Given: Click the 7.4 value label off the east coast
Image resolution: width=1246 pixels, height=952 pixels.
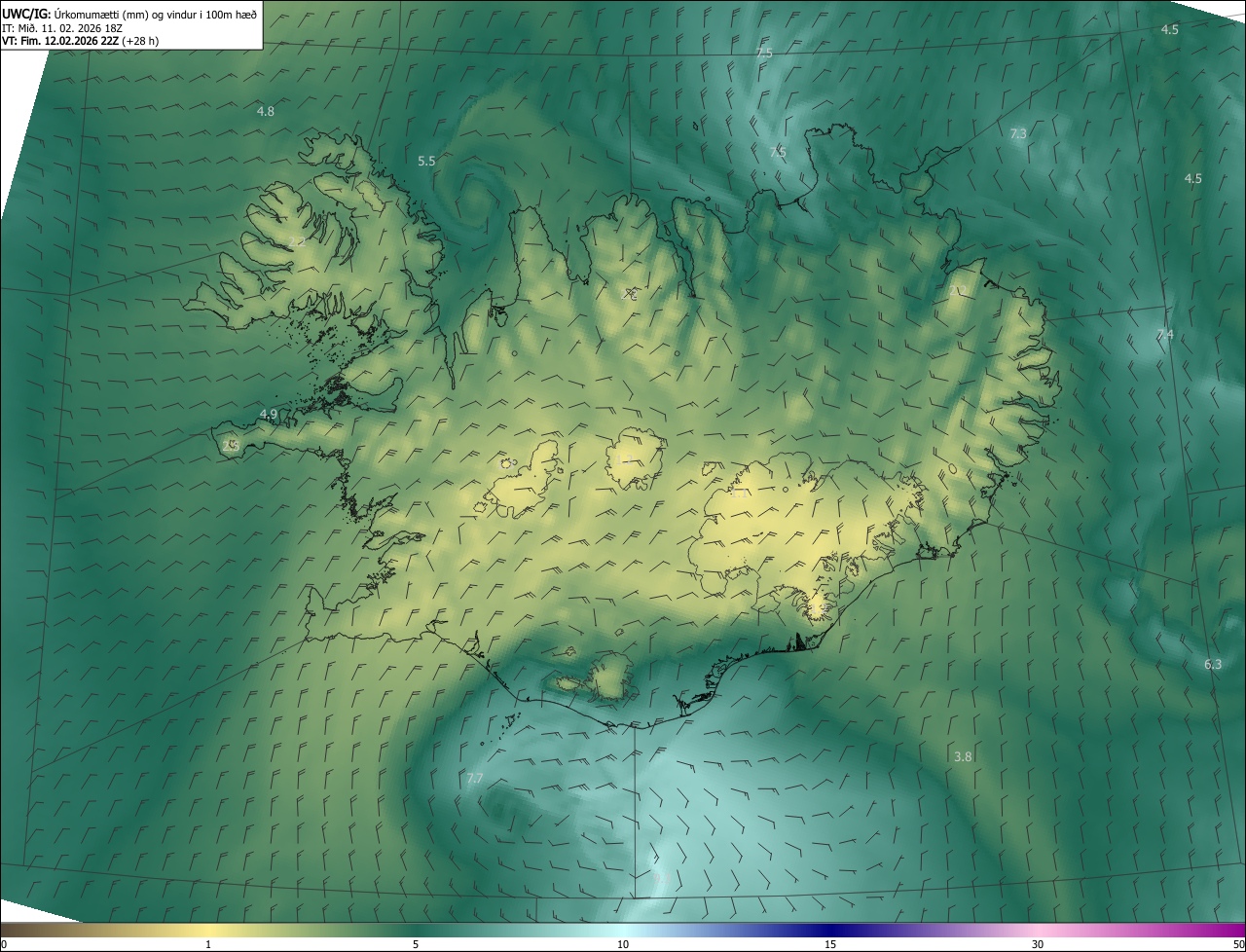Looking at the screenshot, I should point(1164,335).
